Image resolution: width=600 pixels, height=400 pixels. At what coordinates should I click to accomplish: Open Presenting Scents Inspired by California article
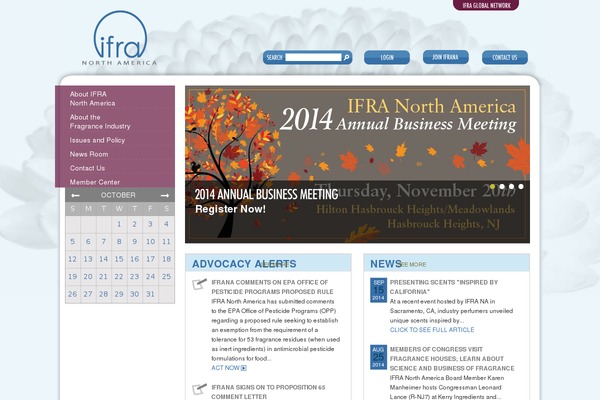pyautogui.click(x=444, y=287)
